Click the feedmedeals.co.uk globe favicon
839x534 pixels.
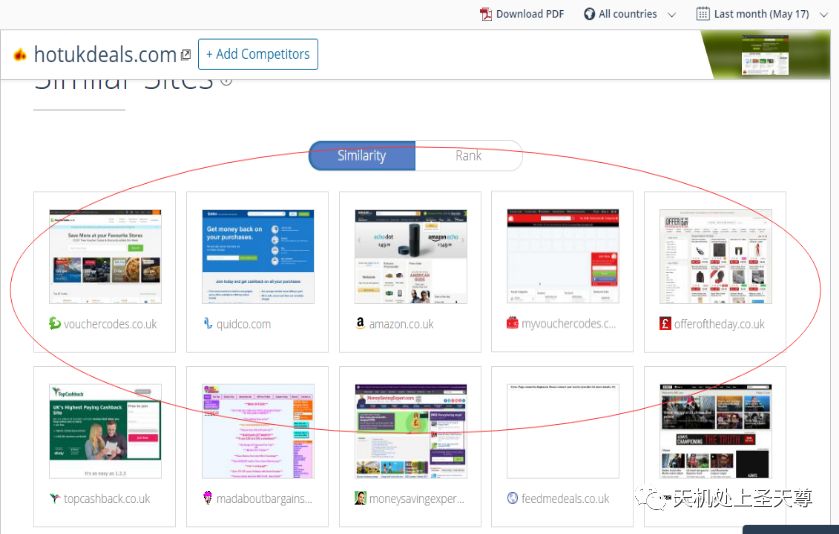(x=513, y=498)
